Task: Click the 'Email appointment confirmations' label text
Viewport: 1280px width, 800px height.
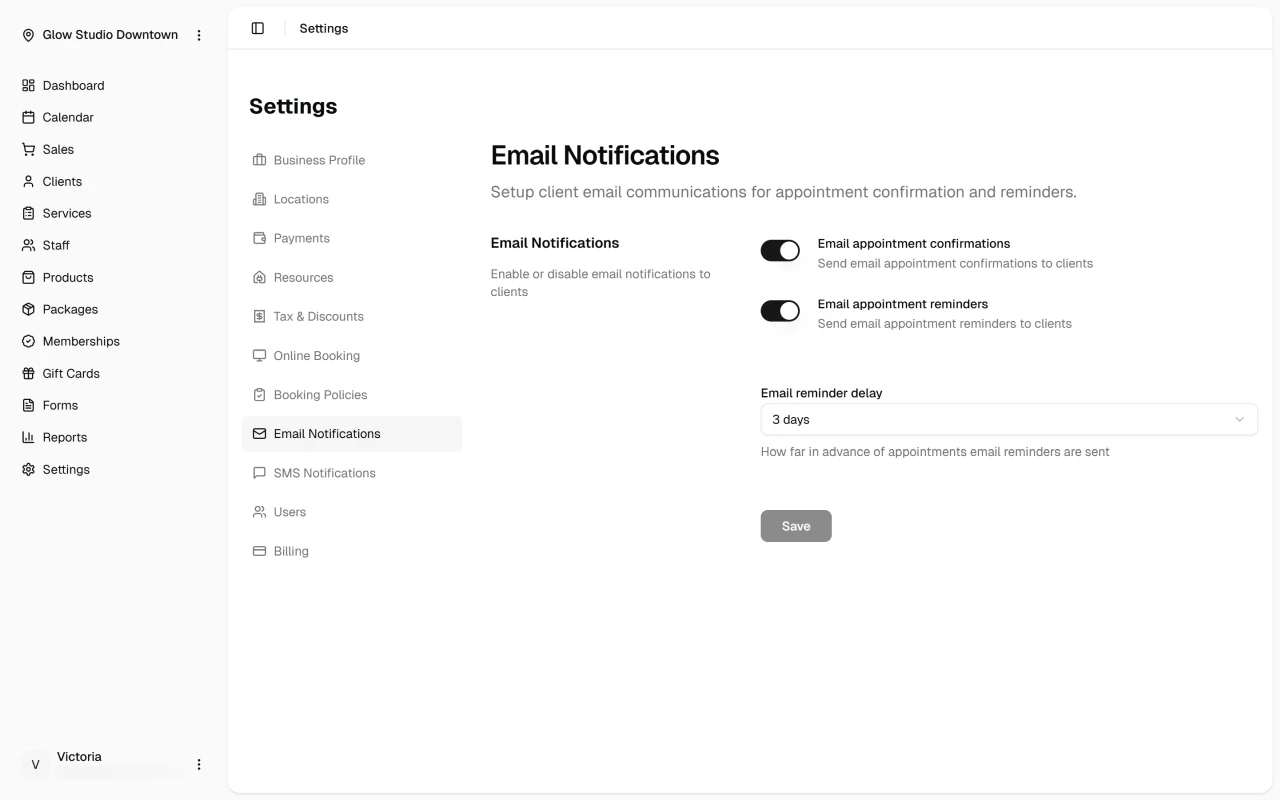Action: tap(914, 243)
